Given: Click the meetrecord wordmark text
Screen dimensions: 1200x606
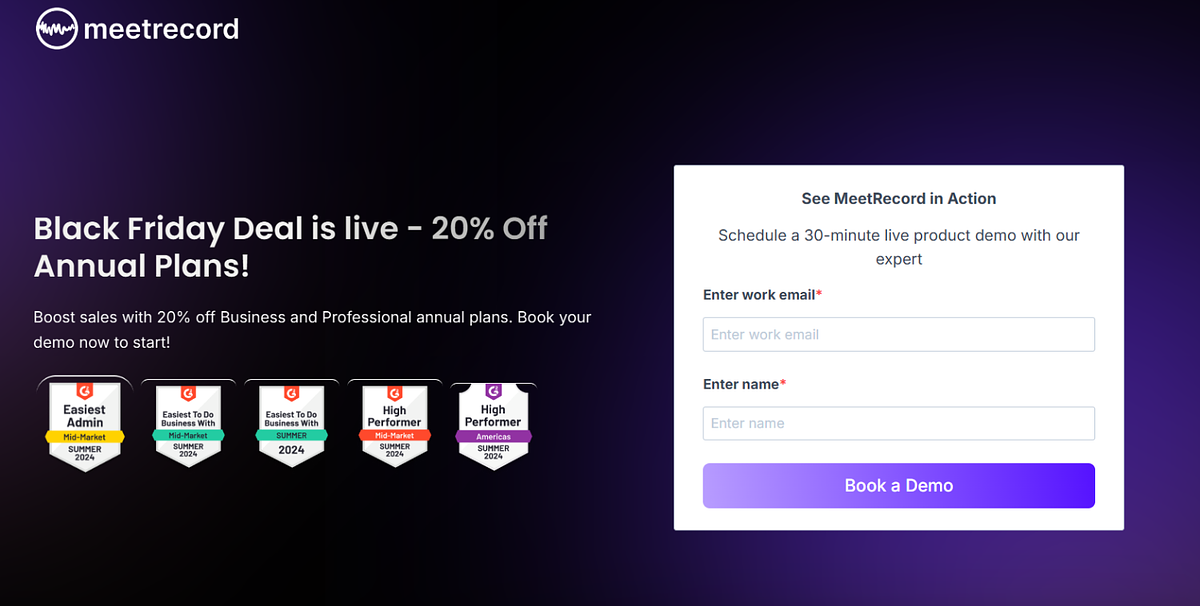Looking at the screenshot, I should click(x=161, y=29).
